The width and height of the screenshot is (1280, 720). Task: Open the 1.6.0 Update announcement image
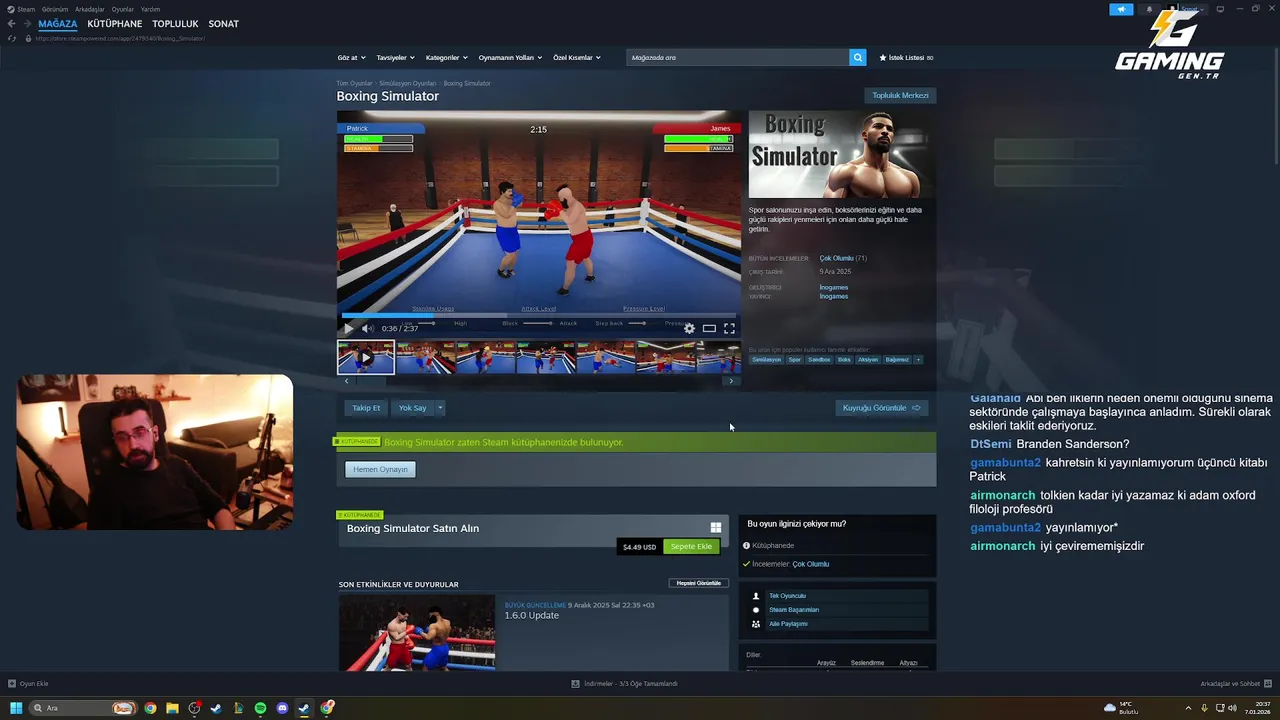417,633
